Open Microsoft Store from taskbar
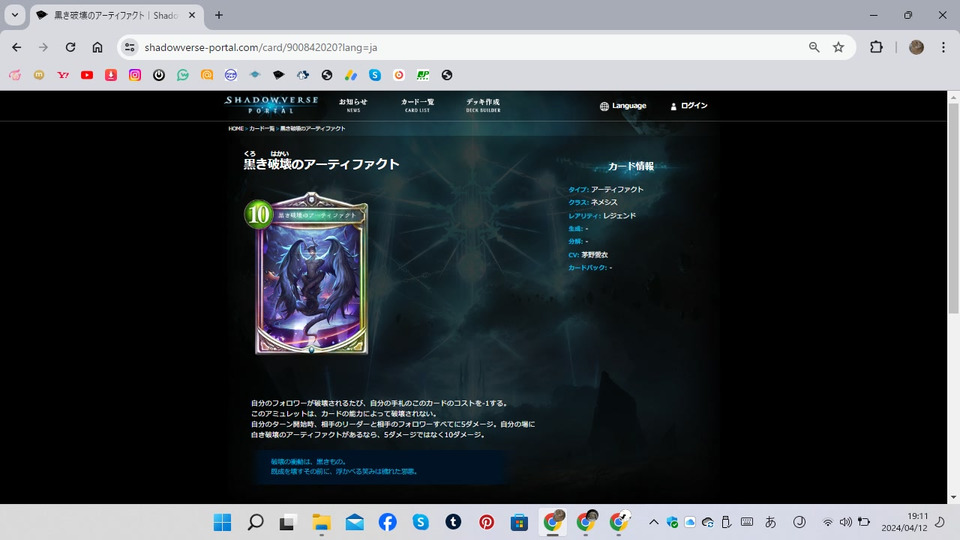The image size is (960, 540). (x=519, y=522)
